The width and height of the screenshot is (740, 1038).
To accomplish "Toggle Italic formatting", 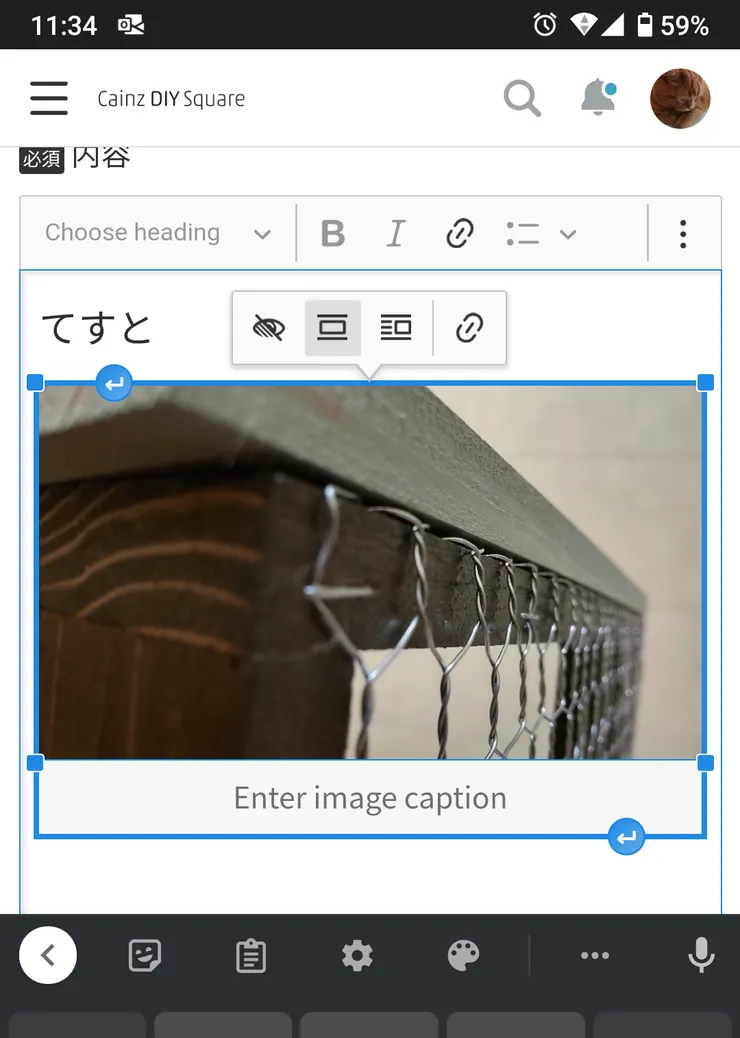I will pos(396,234).
